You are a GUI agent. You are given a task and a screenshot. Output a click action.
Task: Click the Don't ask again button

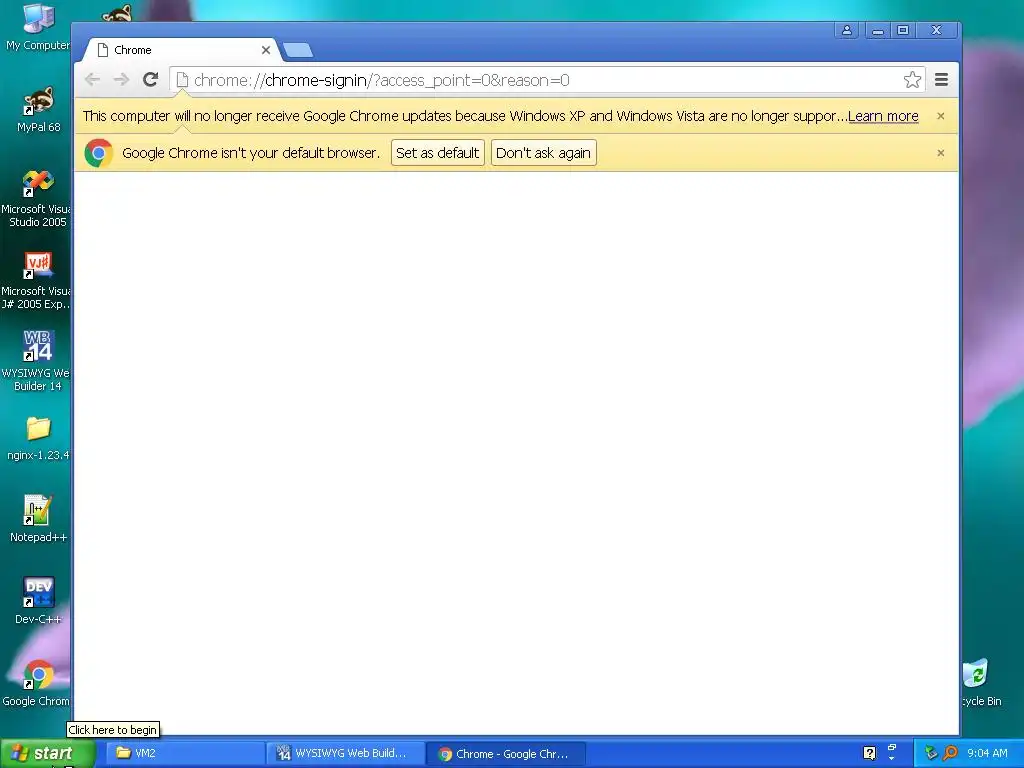543,153
